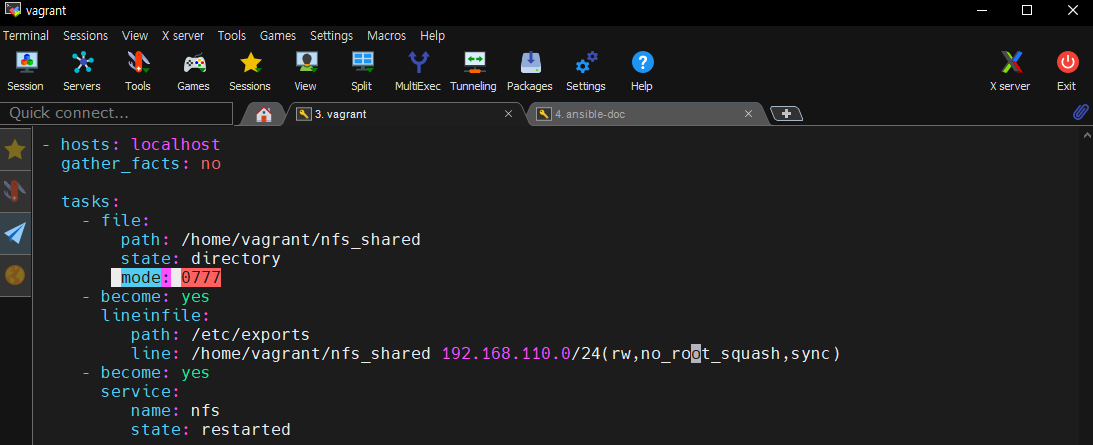Open the Settings menu in menu bar
1093x445 pixels.
tap(331, 36)
